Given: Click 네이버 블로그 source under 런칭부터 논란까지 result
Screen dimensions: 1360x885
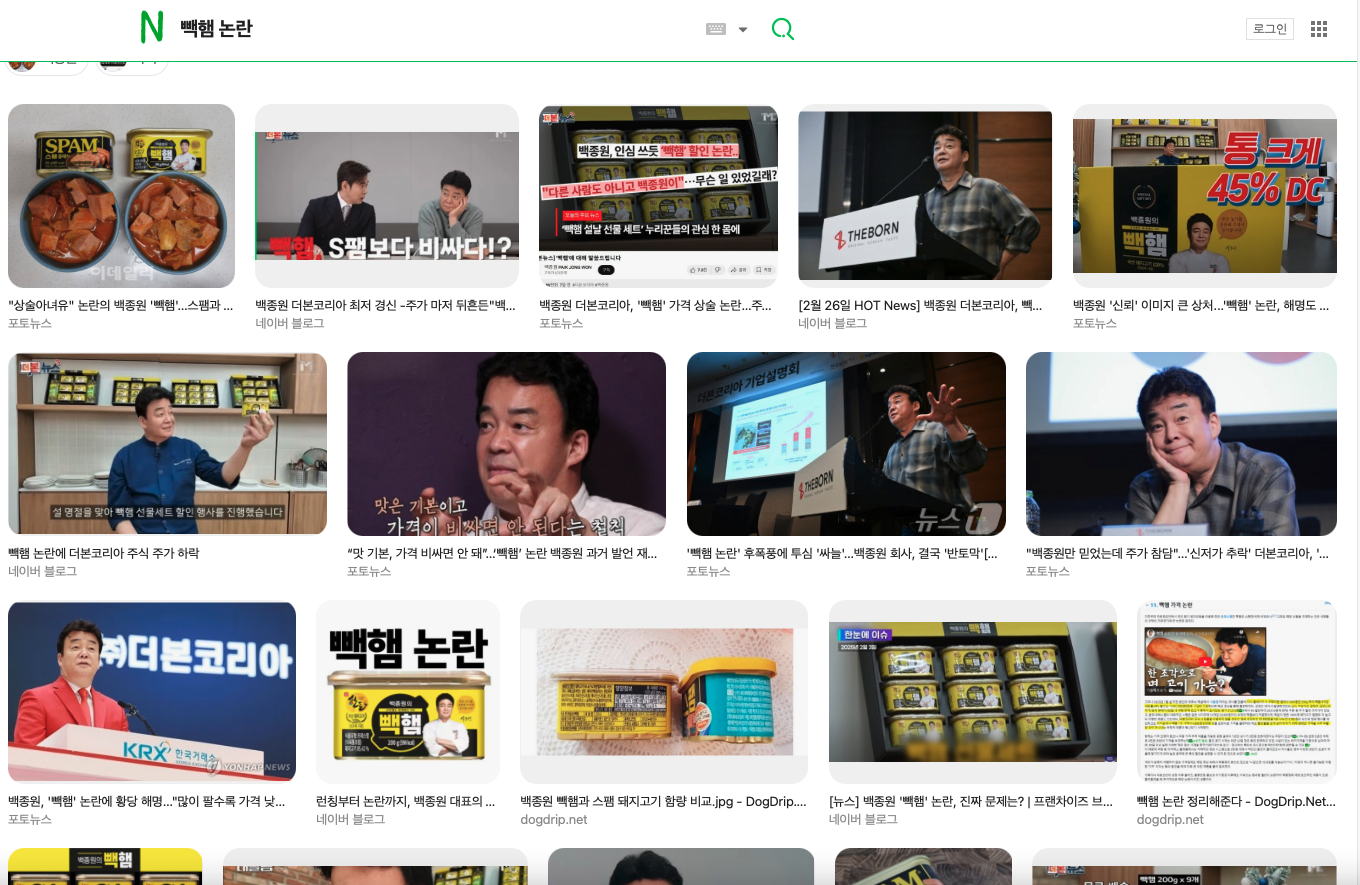Looking at the screenshot, I should (x=350, y=819).
